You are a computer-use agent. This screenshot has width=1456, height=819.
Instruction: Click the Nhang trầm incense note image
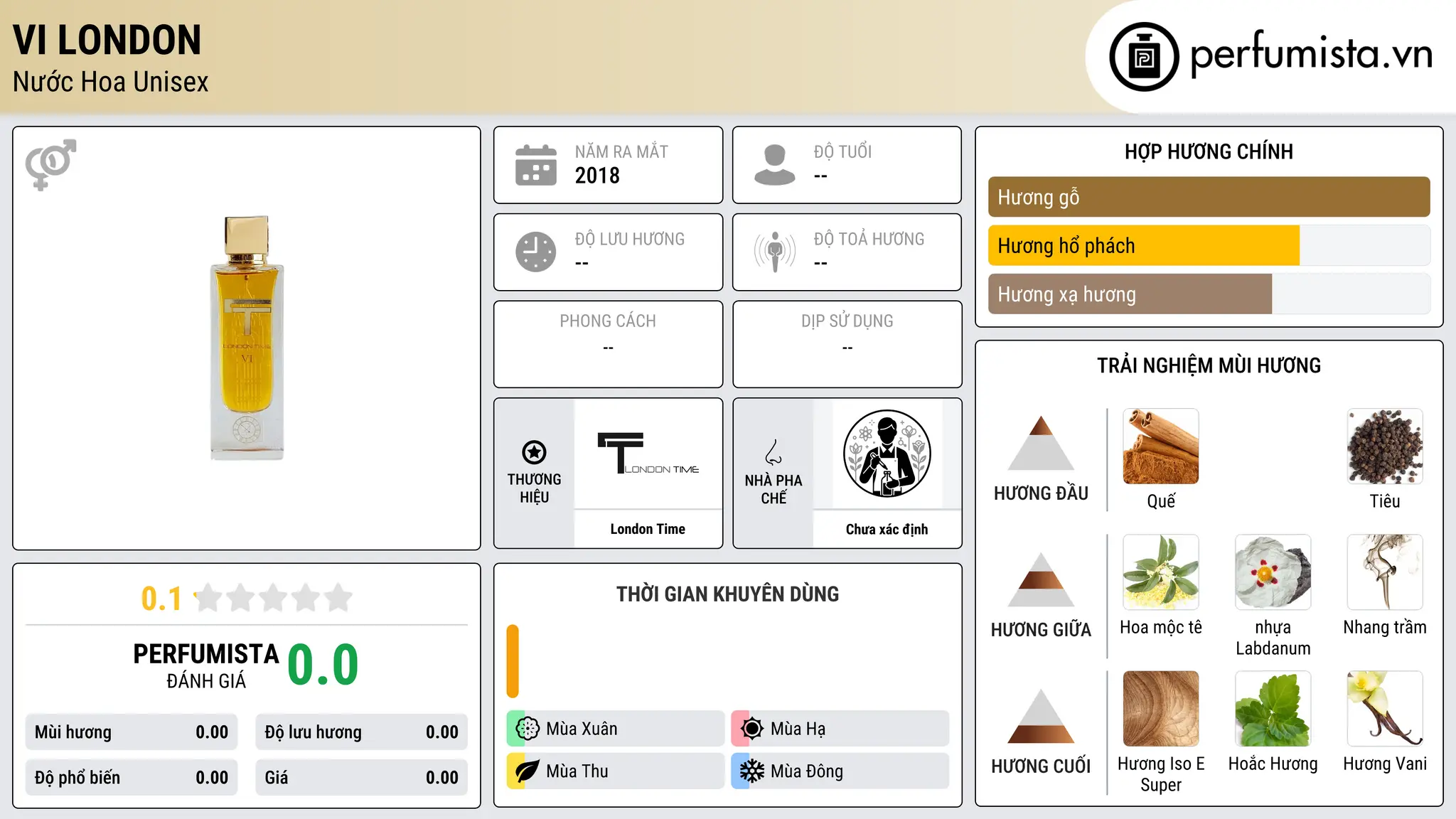pos(1385,572)
